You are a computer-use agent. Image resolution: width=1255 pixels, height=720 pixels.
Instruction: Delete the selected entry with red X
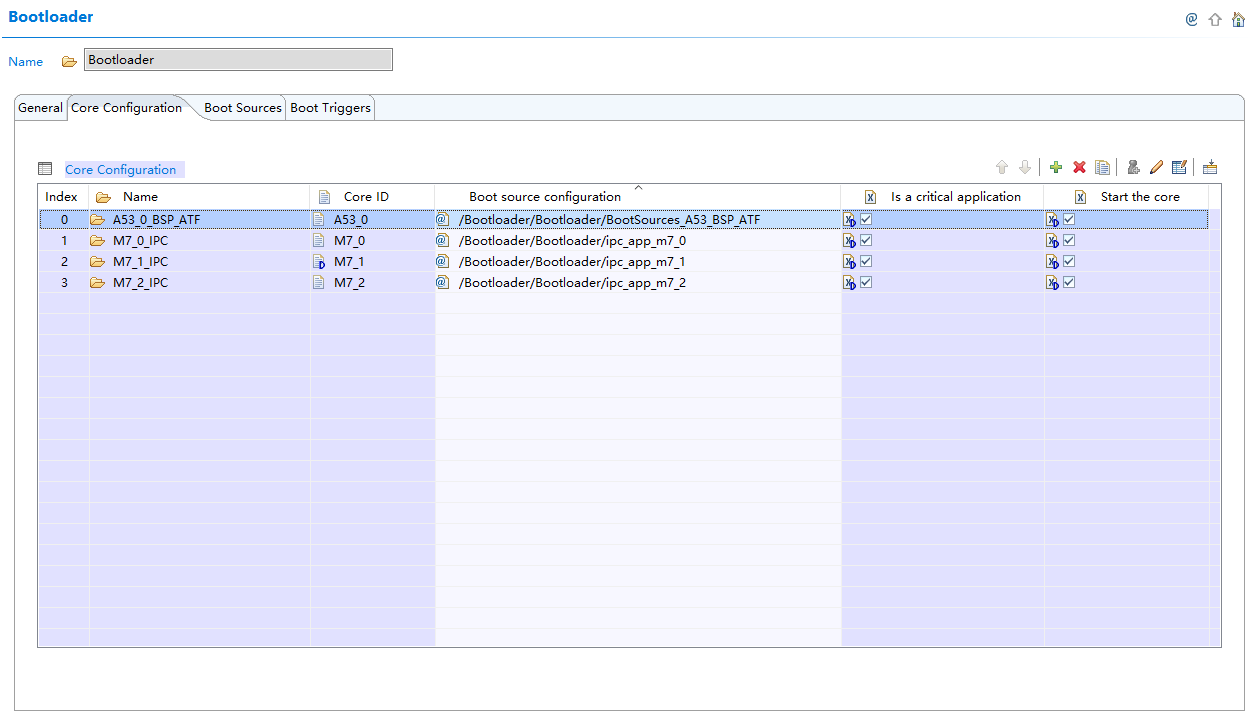click(1079, 168)
